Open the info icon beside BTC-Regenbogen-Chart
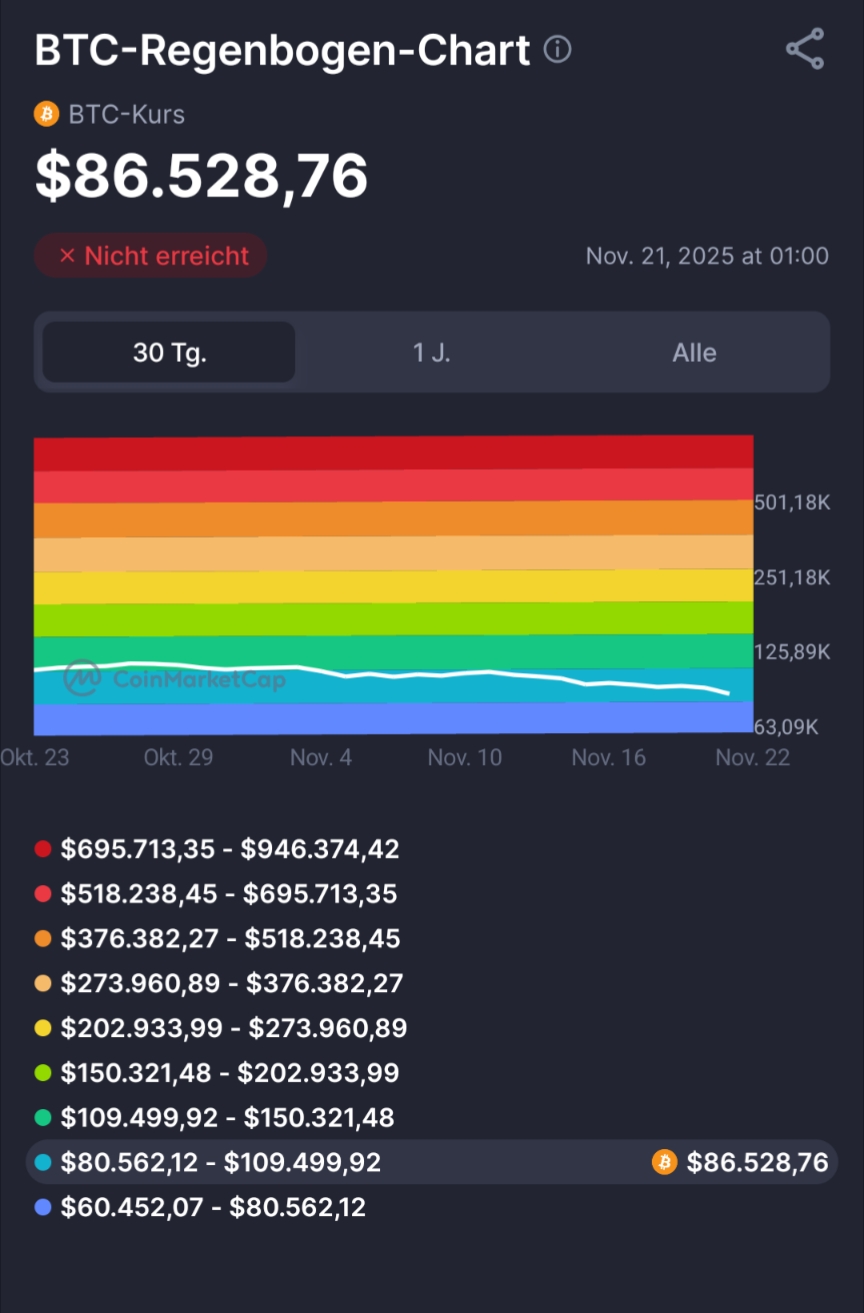The width and height of the screenshot is (864, 1313). point(557,49)
